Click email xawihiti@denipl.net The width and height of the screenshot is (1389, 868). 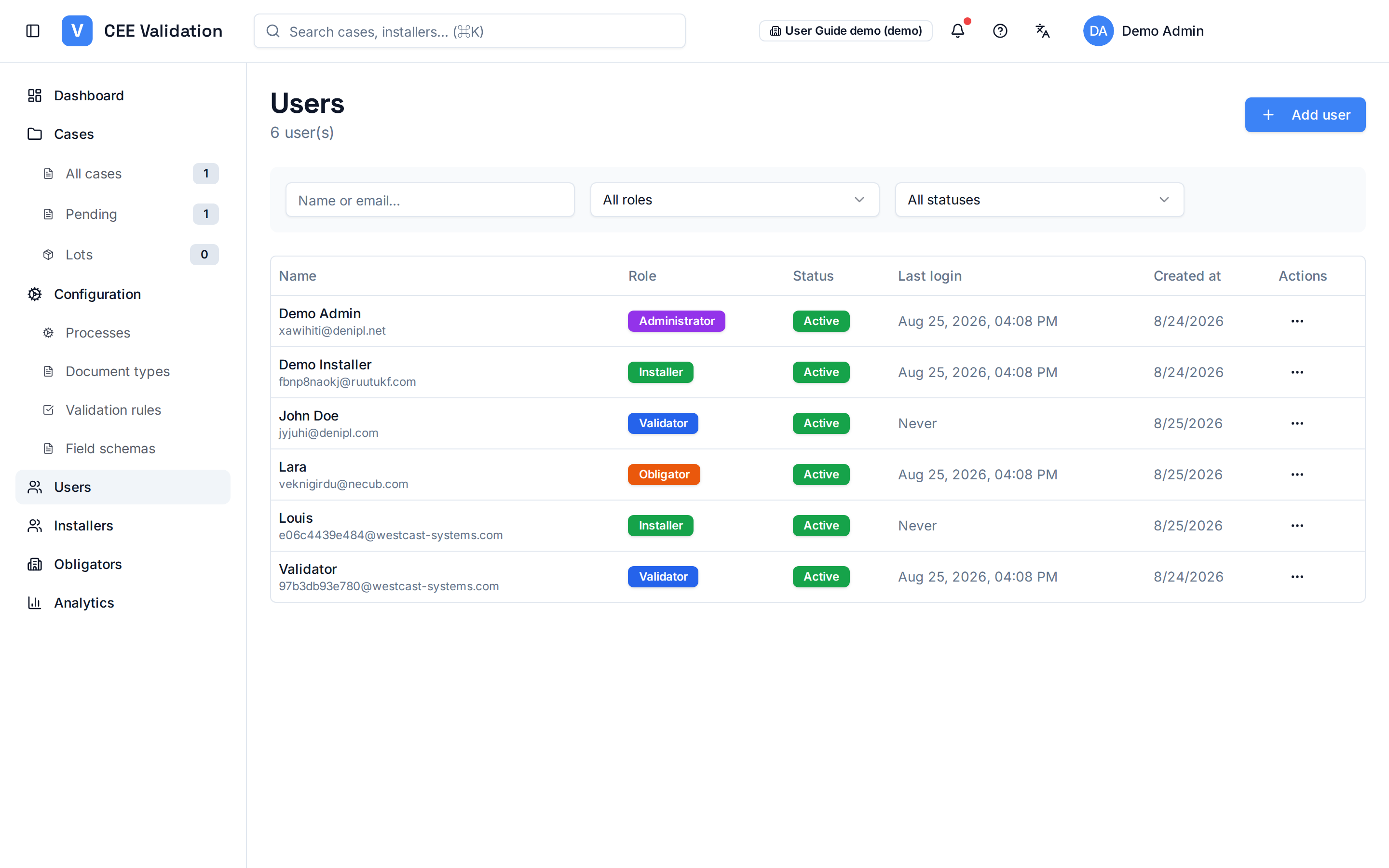click(x=332, y=331)
